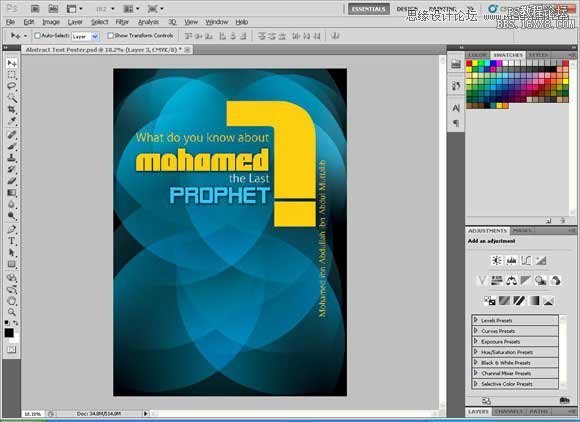Expand the Selective Color Presets list

click(515, 384)
